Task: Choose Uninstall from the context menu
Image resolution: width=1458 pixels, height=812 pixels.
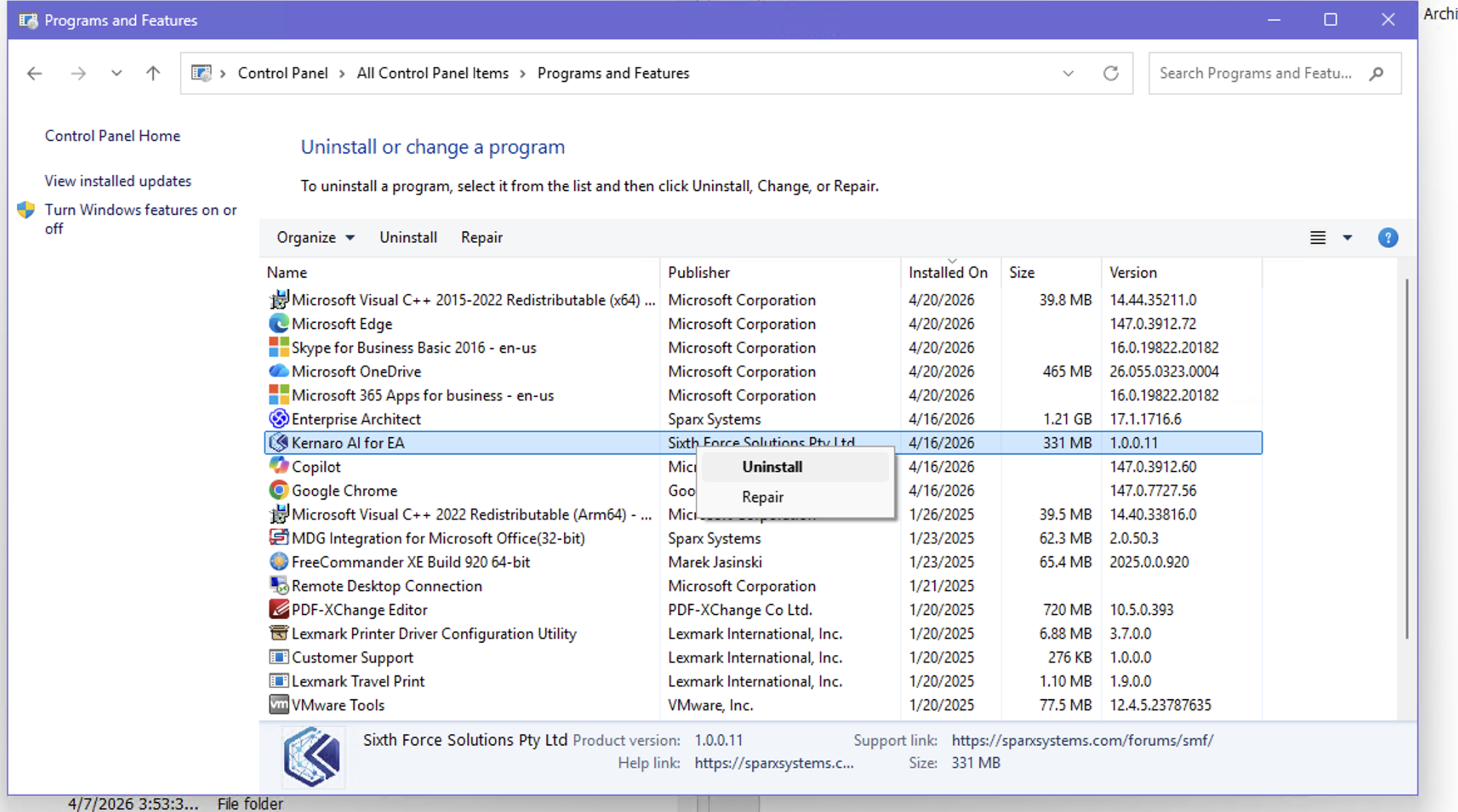Action: 796,467
